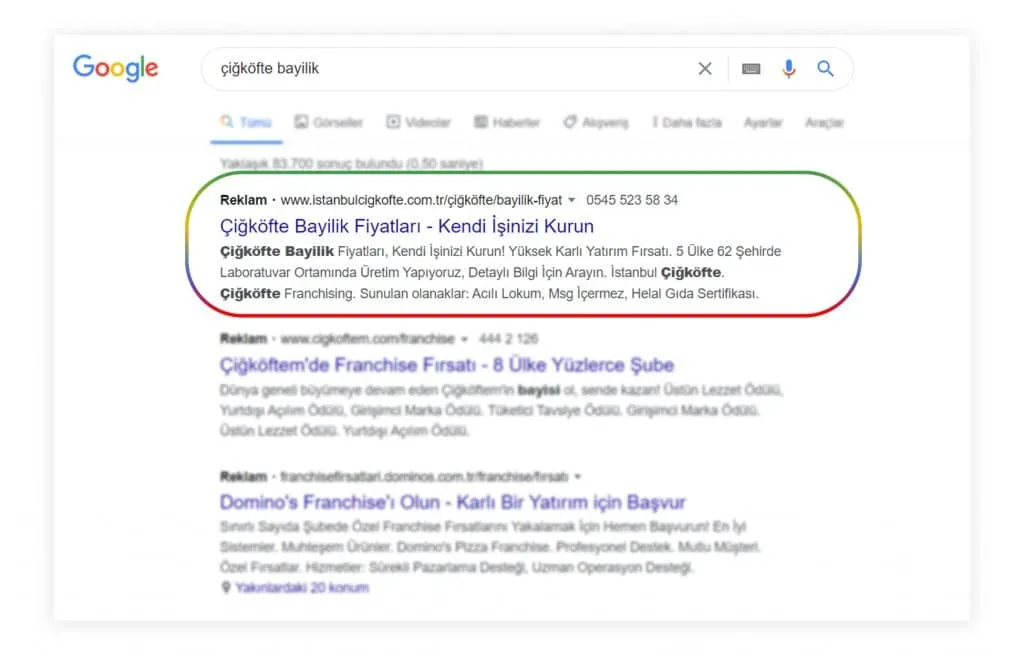Image resolution: width=1024 pixels, height=656 pixels.
Task: Click Yakınlardaki 20 konum link
Action: 302,588
